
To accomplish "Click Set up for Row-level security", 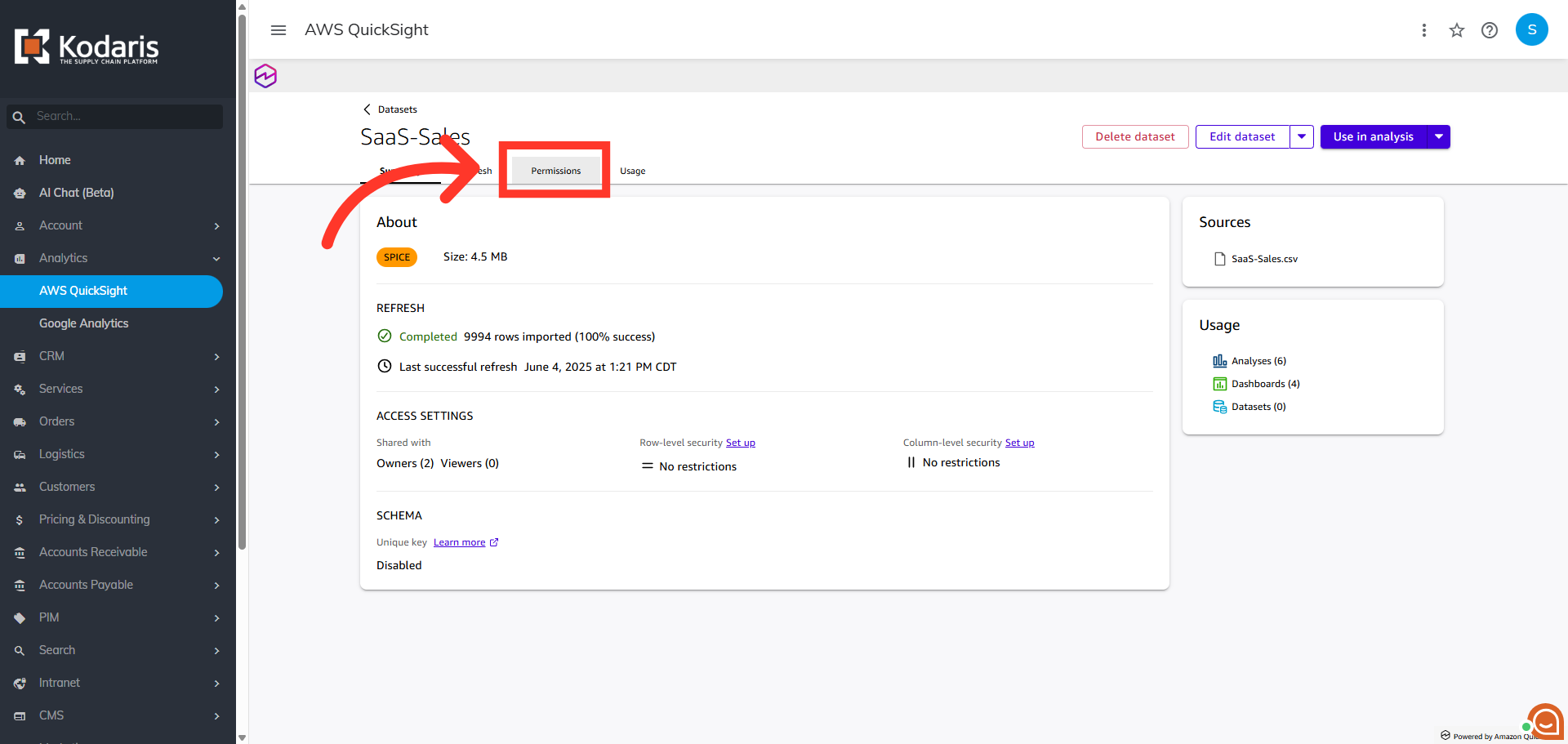I will pyautogui.click(x=741, y=443).
